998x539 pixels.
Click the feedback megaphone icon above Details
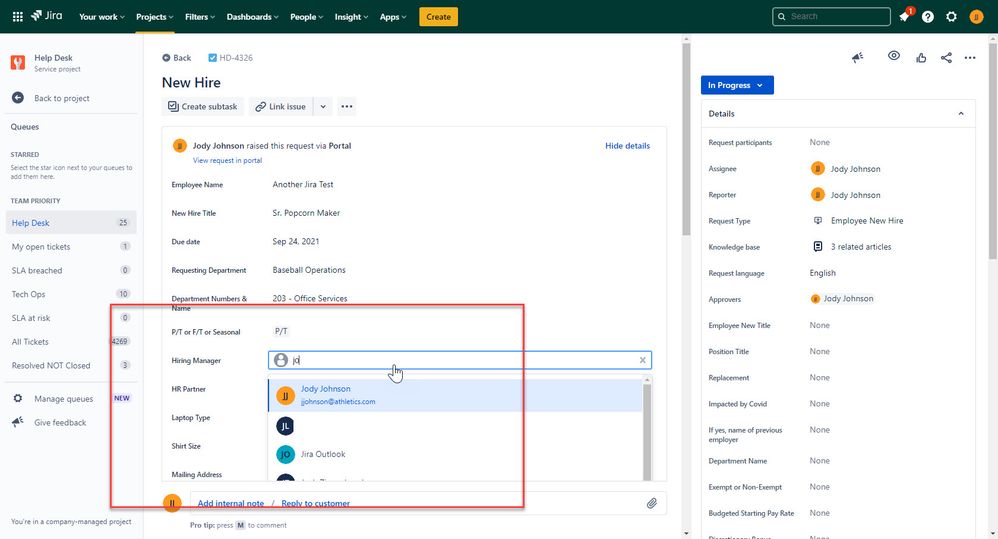tap(858, 58)
